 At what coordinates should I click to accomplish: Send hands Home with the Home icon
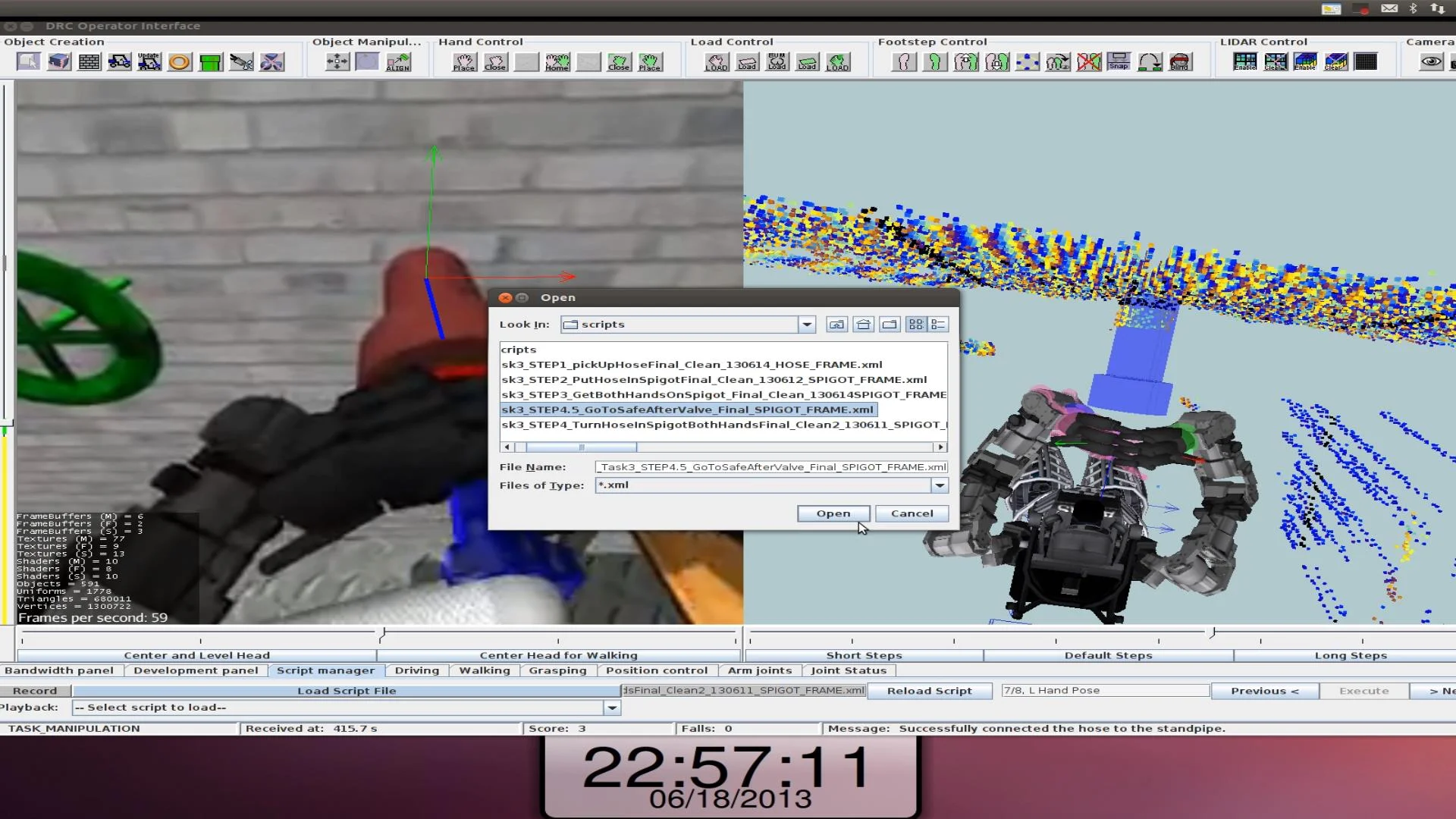[x=557, y=62]
